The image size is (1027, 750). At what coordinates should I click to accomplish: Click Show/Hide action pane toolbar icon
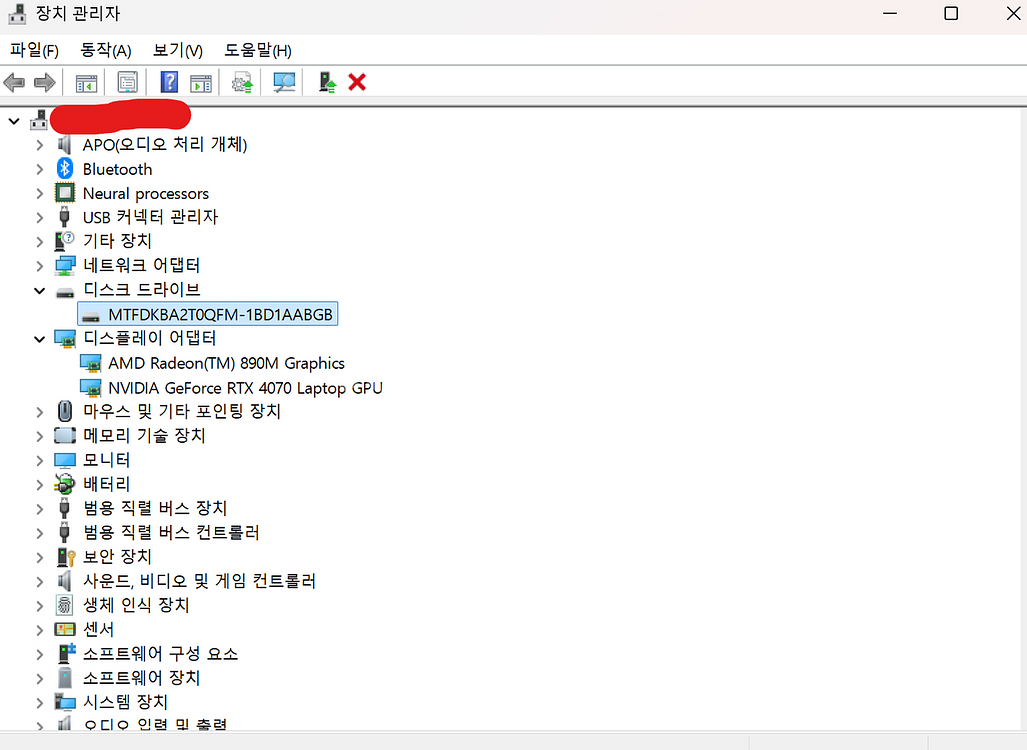(x=201, y=82)
